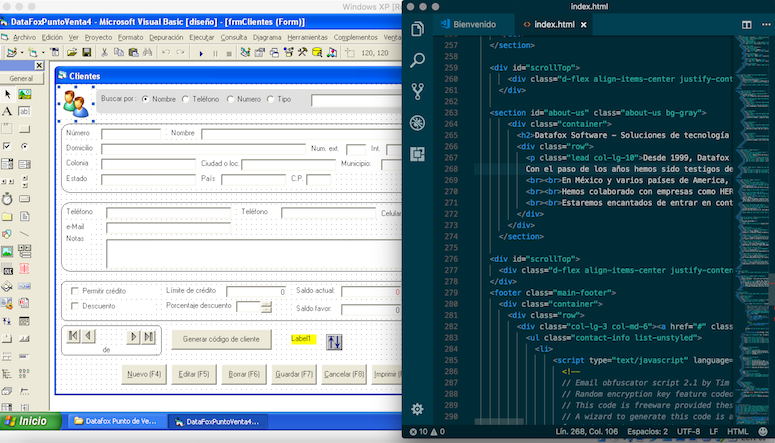Image resolution: width=775 pixels, height=443 pixels.
Task: Click the e-Mail input field
Action: click(169, 227)
